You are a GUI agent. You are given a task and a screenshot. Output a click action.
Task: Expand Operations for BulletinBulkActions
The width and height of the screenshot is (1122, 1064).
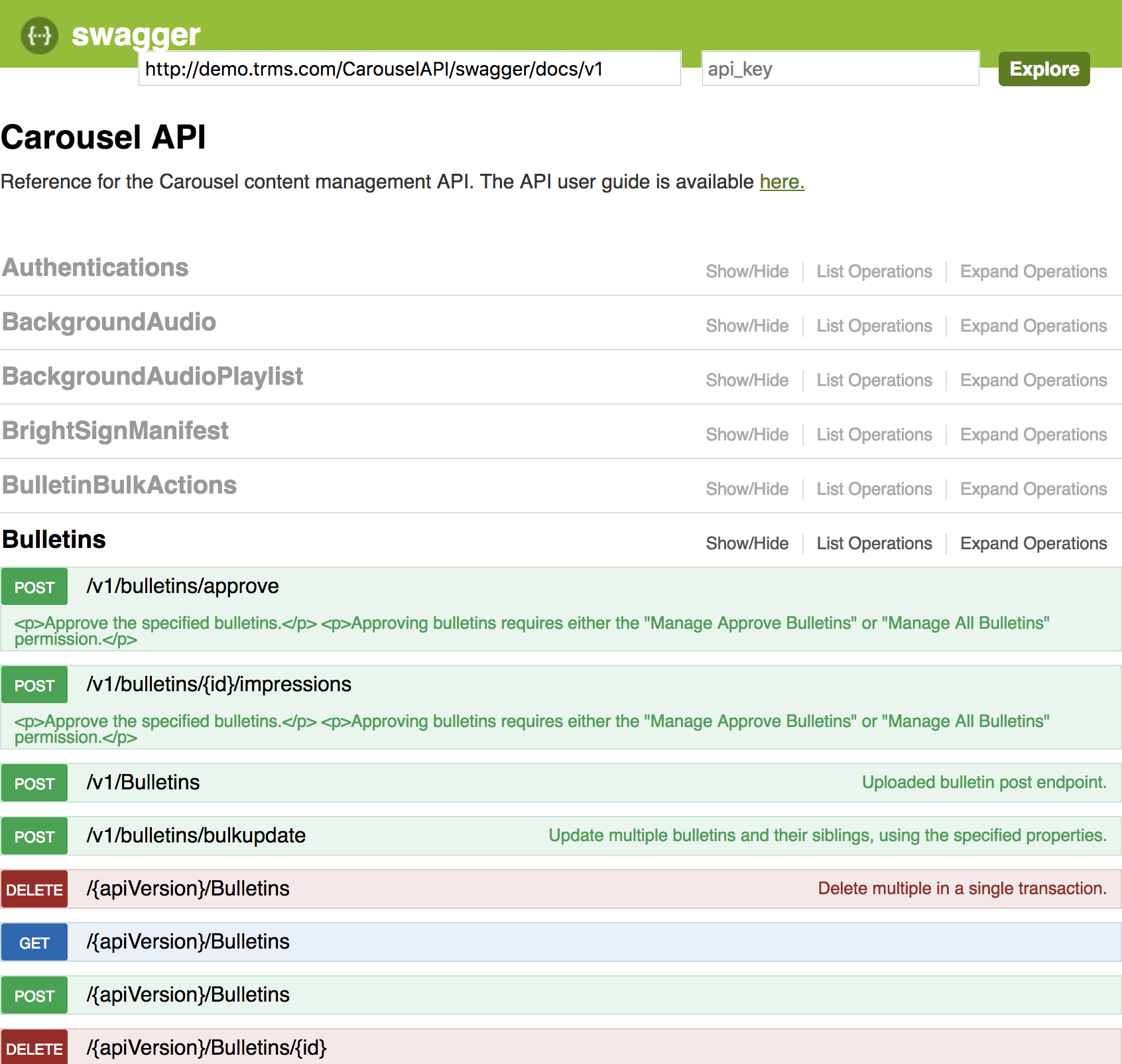(1033, 488)
